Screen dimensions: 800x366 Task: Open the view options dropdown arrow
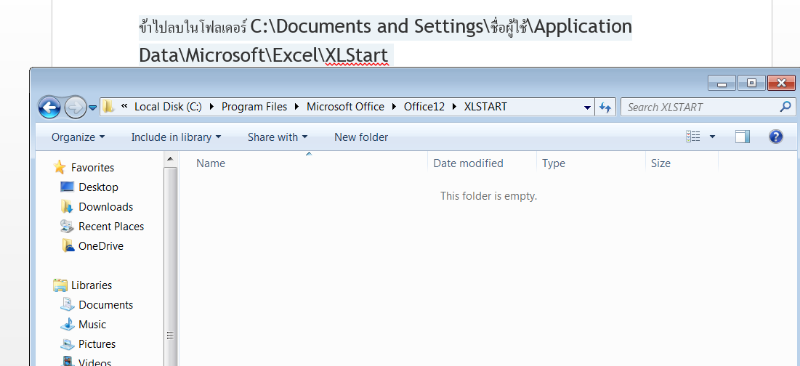(712, 136)
